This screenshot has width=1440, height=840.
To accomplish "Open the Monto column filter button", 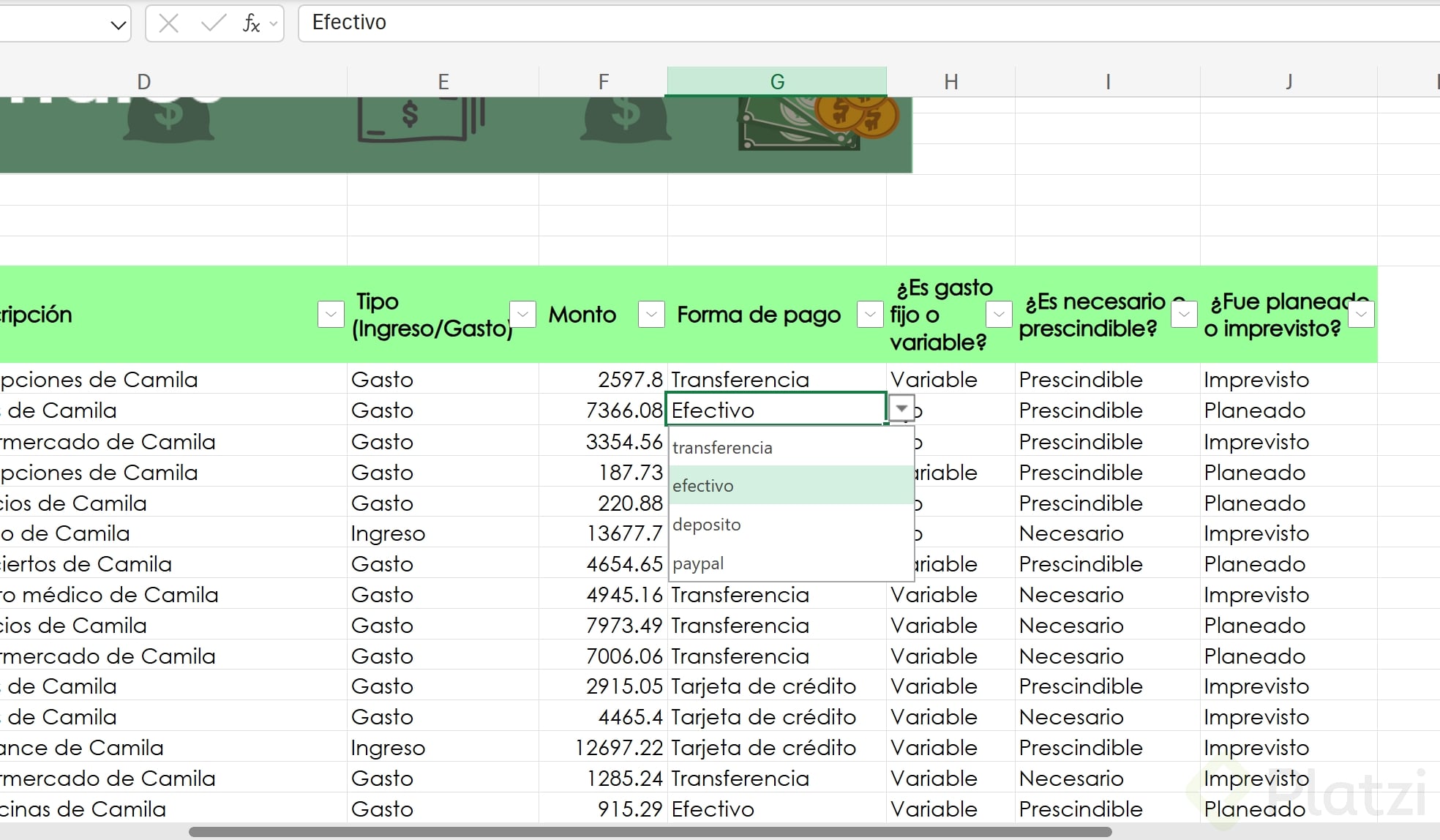I will 650,315.
